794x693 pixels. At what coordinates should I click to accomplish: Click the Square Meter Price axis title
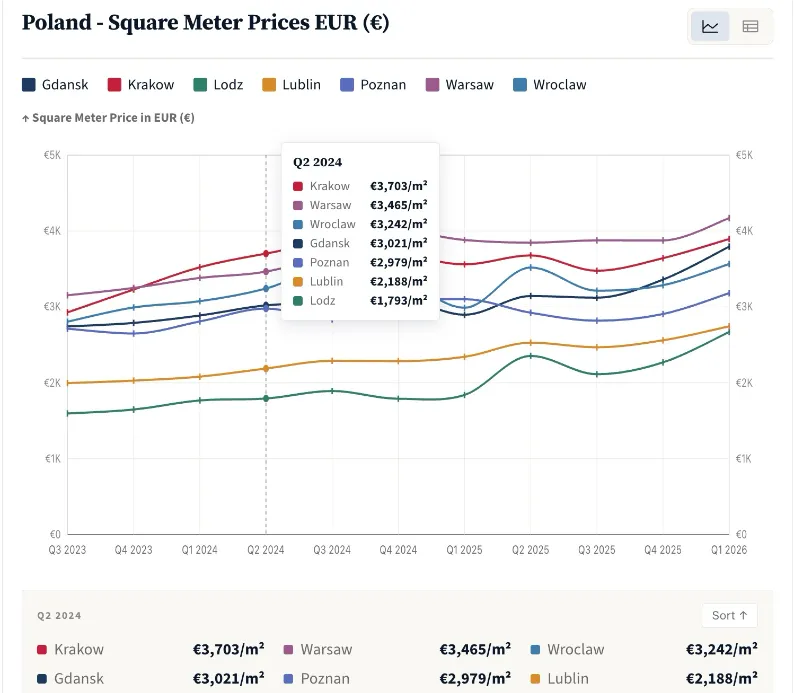click(108, 118)
